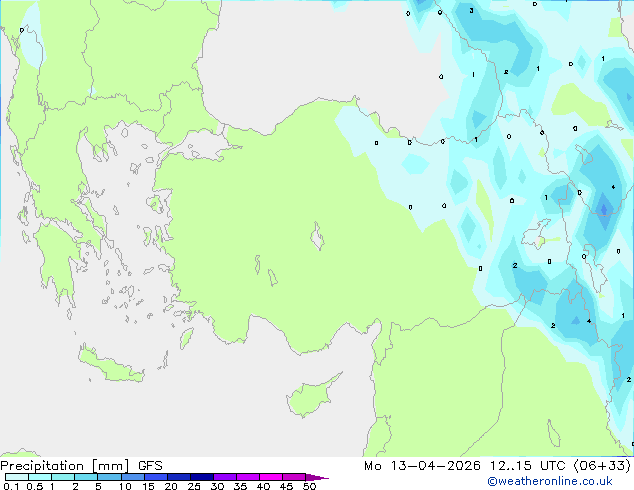Click the 45–50 mm legend swatch
Viewport: 634px width, 490px height.
(294, 477)
